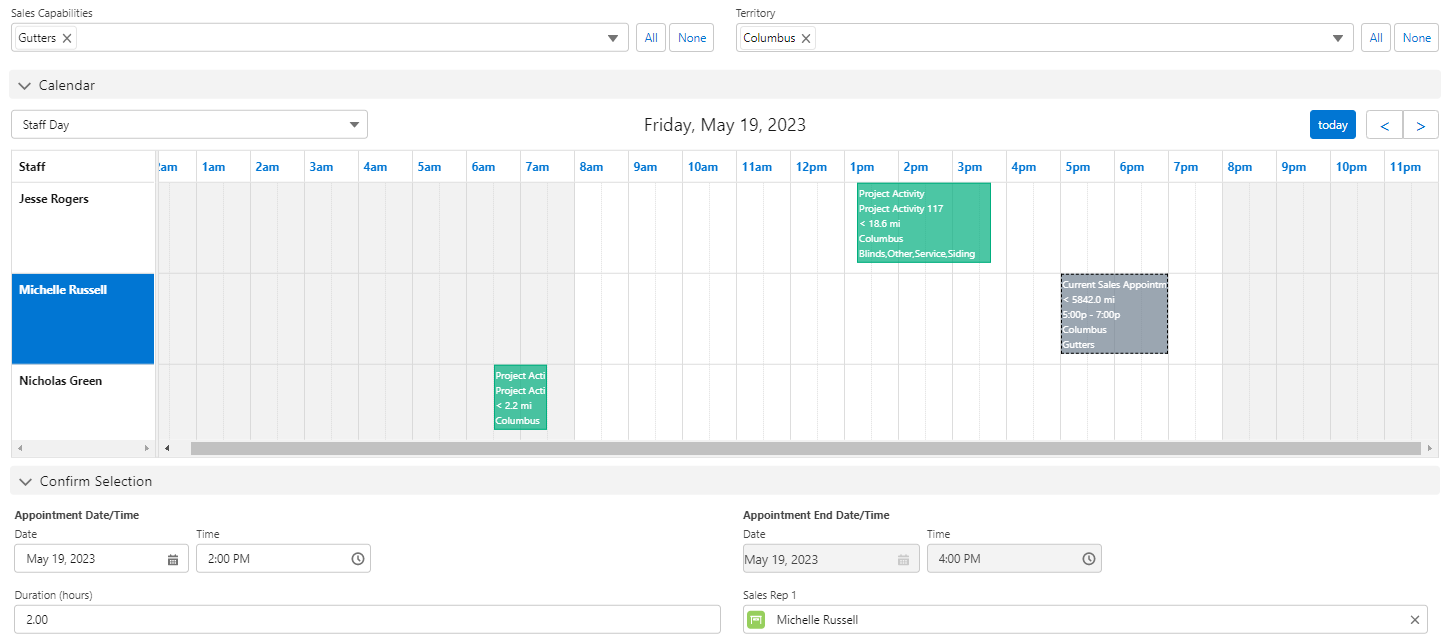Navigate to the next day
The image size is (1453, 638).
(x=1420, y=124)
